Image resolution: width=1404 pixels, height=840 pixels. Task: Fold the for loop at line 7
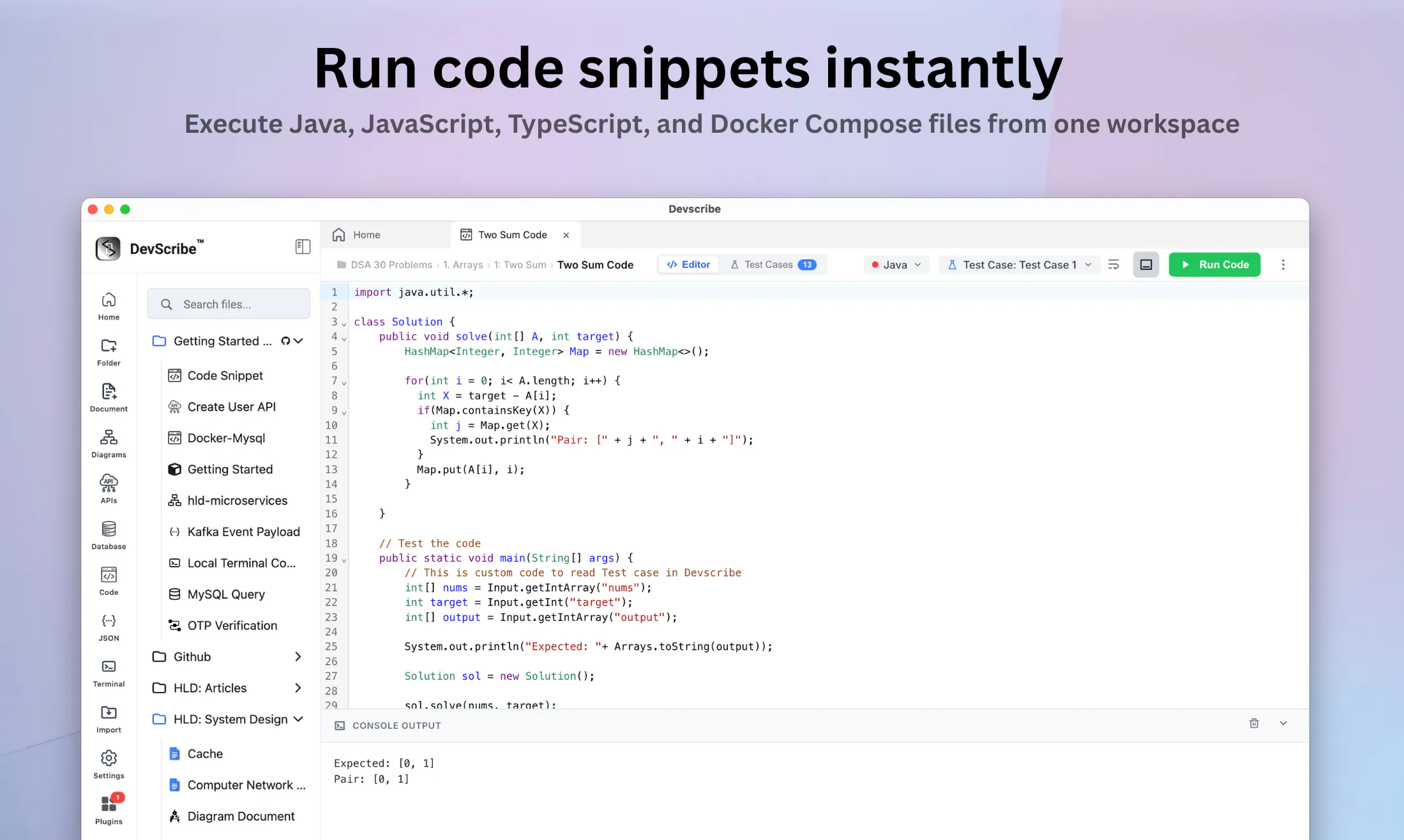pyautogui.click(x=344, y=382)
